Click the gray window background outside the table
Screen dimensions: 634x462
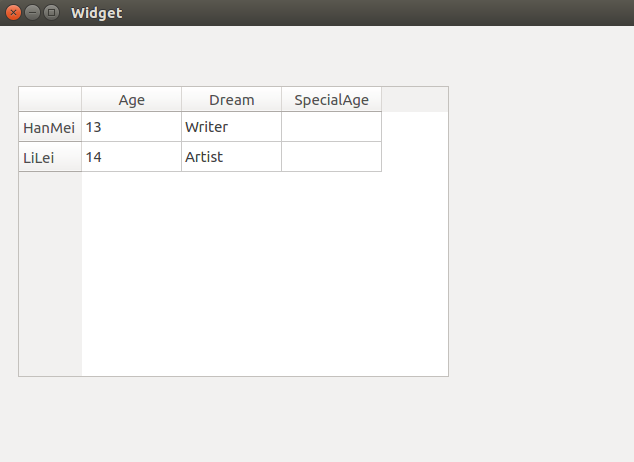coord(540,250)
